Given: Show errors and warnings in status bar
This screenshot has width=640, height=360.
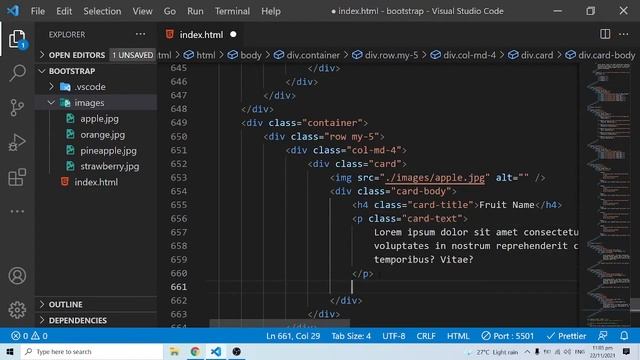Looking at the screenshot, I should (29, 336).
